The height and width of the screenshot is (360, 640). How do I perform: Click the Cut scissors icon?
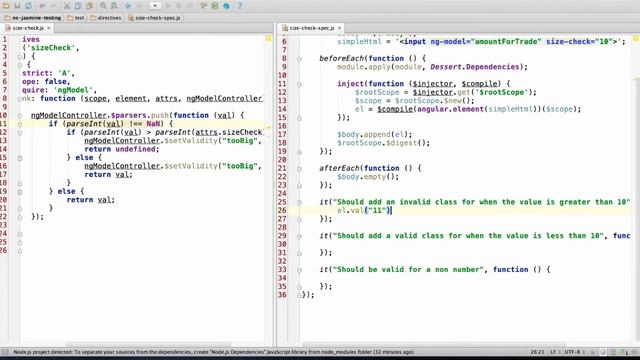click(67, 6)
